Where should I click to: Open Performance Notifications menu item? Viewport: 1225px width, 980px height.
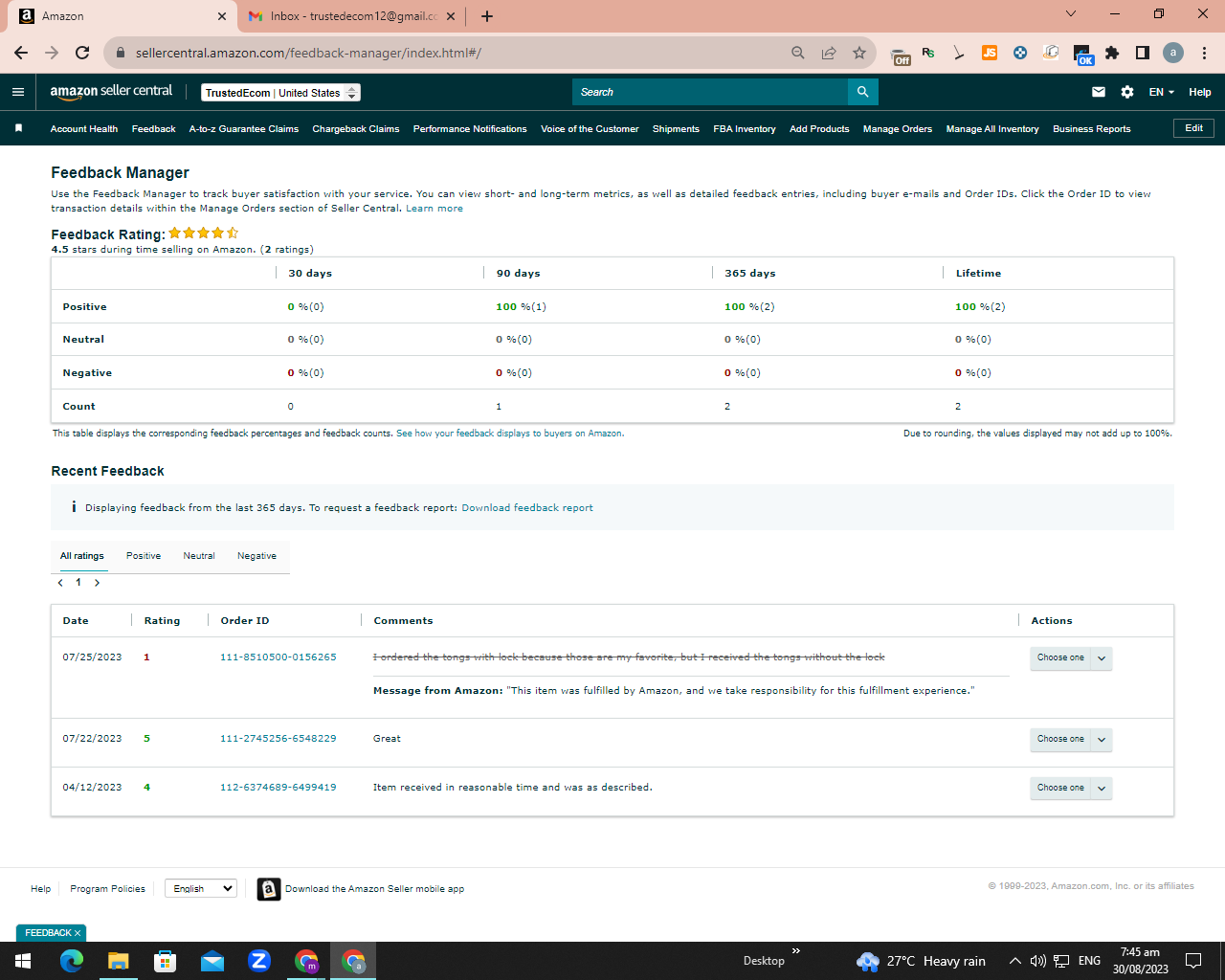470,129
